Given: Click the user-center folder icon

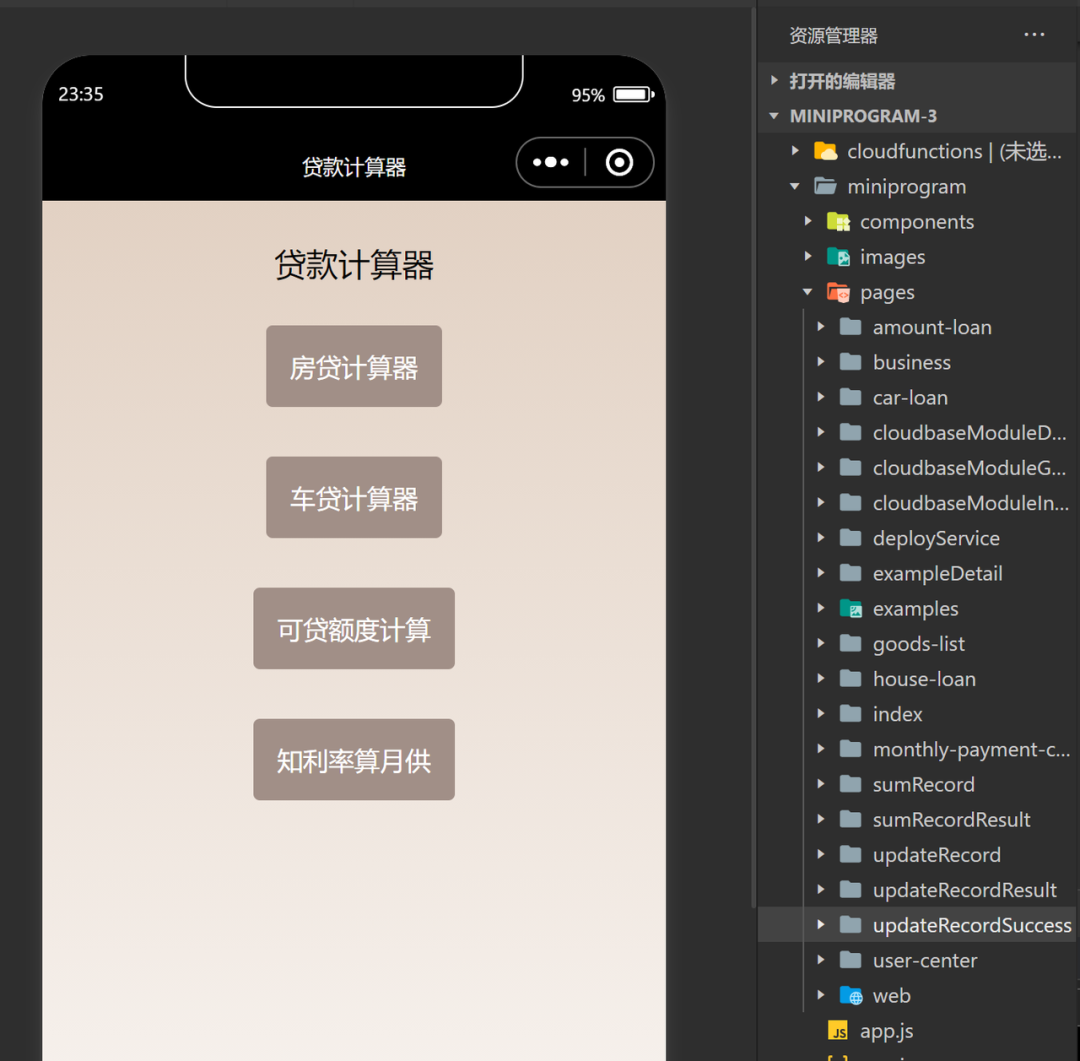Looking at the screenshot, I should [851, 960].
